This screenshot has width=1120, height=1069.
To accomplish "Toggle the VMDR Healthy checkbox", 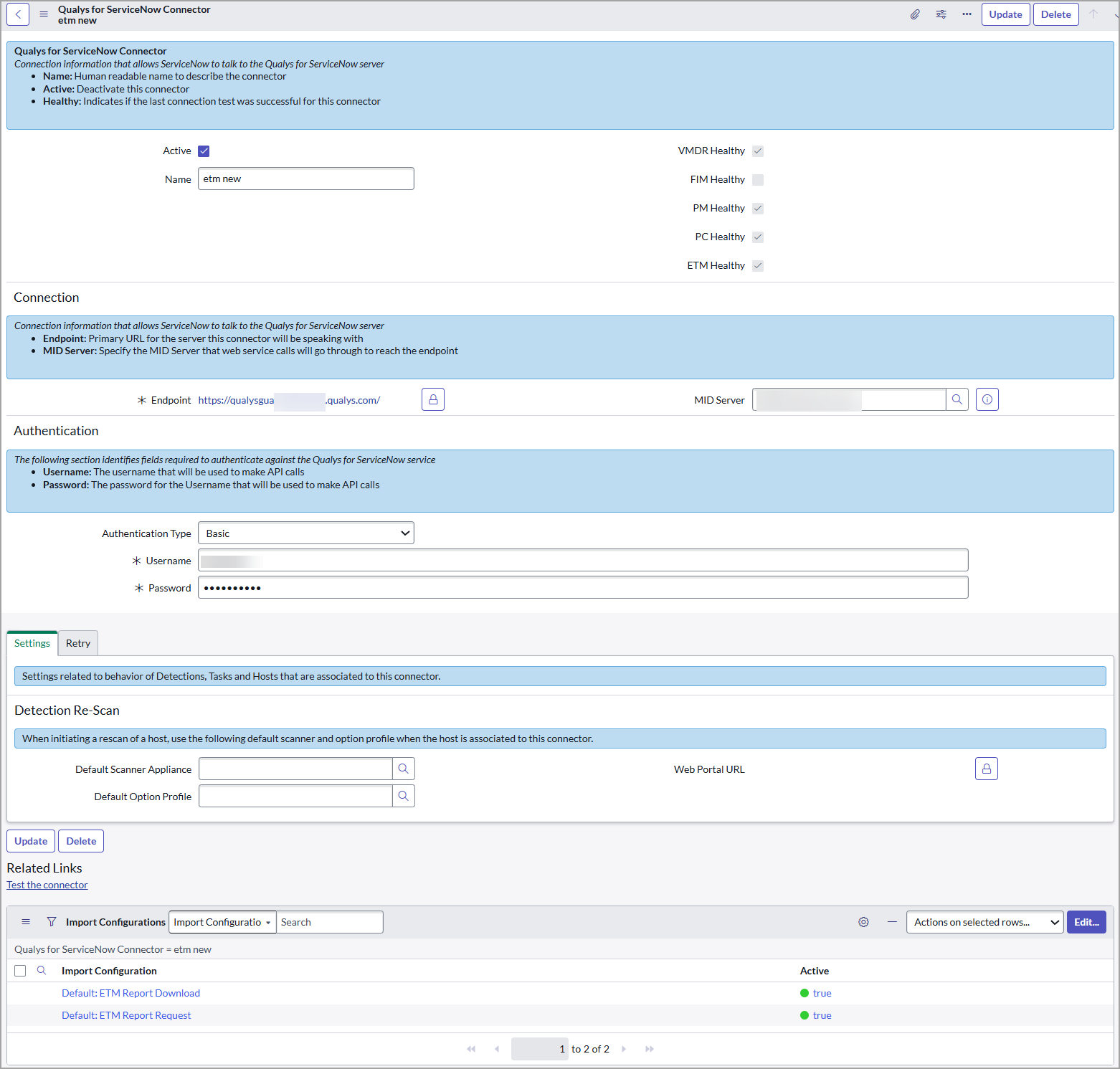I will (758, 151).
